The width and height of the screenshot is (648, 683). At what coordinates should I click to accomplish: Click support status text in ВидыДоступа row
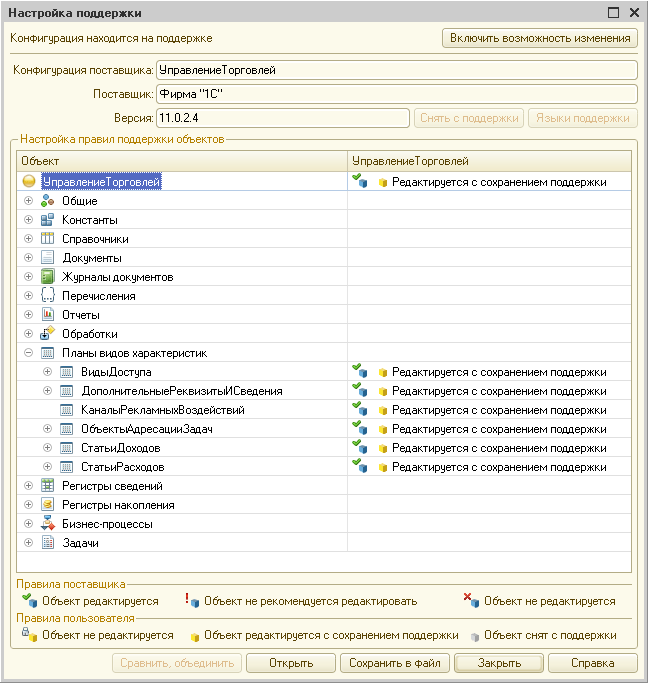coord(499,372)
